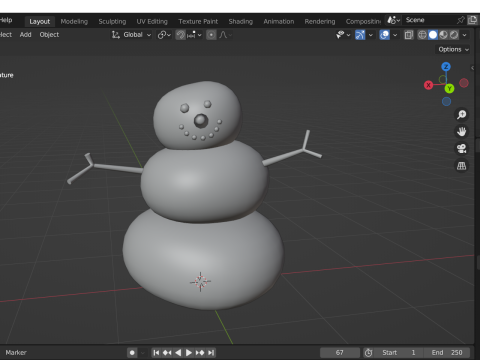The height and width of the screenshot is (360, 480).
Task: Jump to previous keyframe
Action: [x=167, y=353]
